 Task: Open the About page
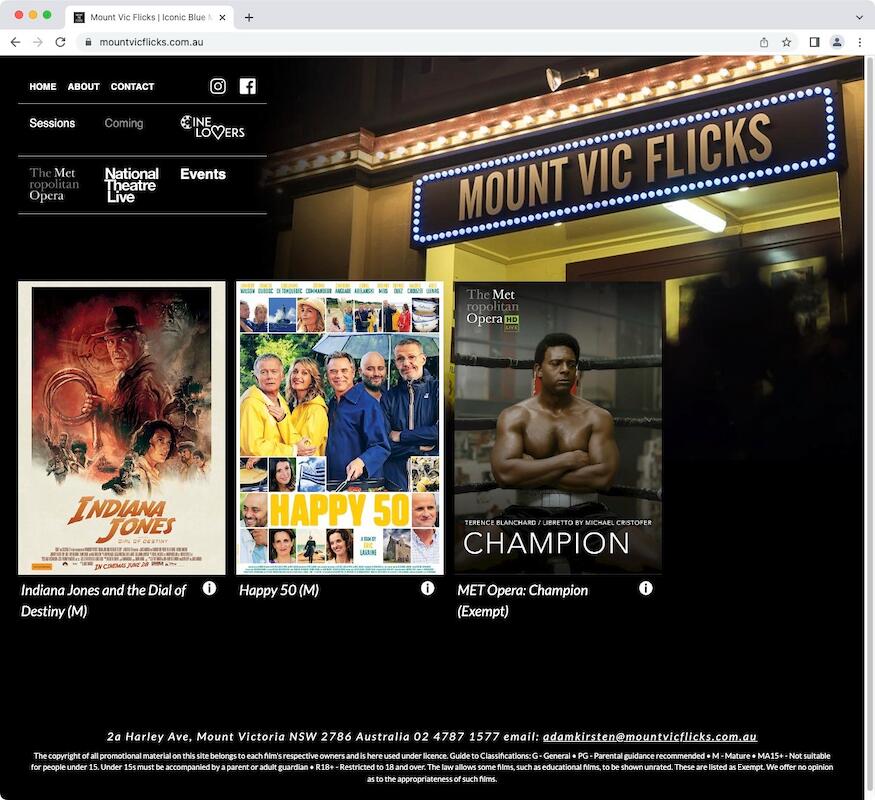pyautogui.click(x=84, y=86)
